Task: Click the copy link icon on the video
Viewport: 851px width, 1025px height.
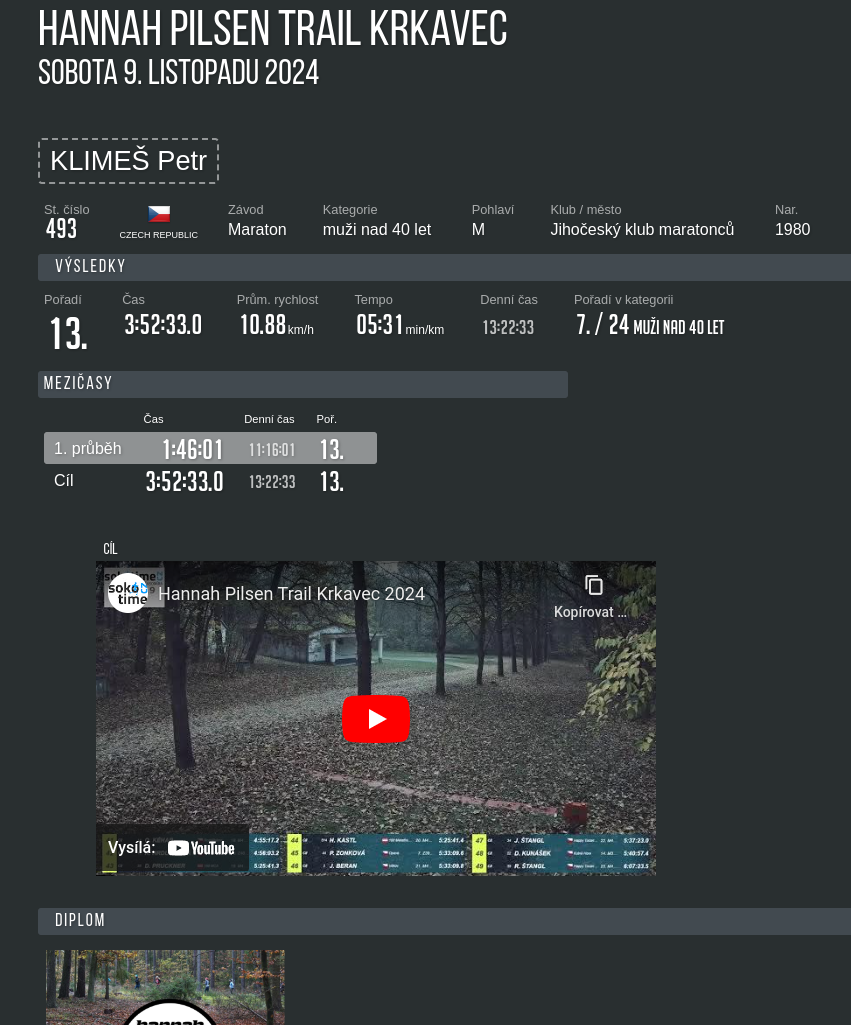Action: [593, 585]
